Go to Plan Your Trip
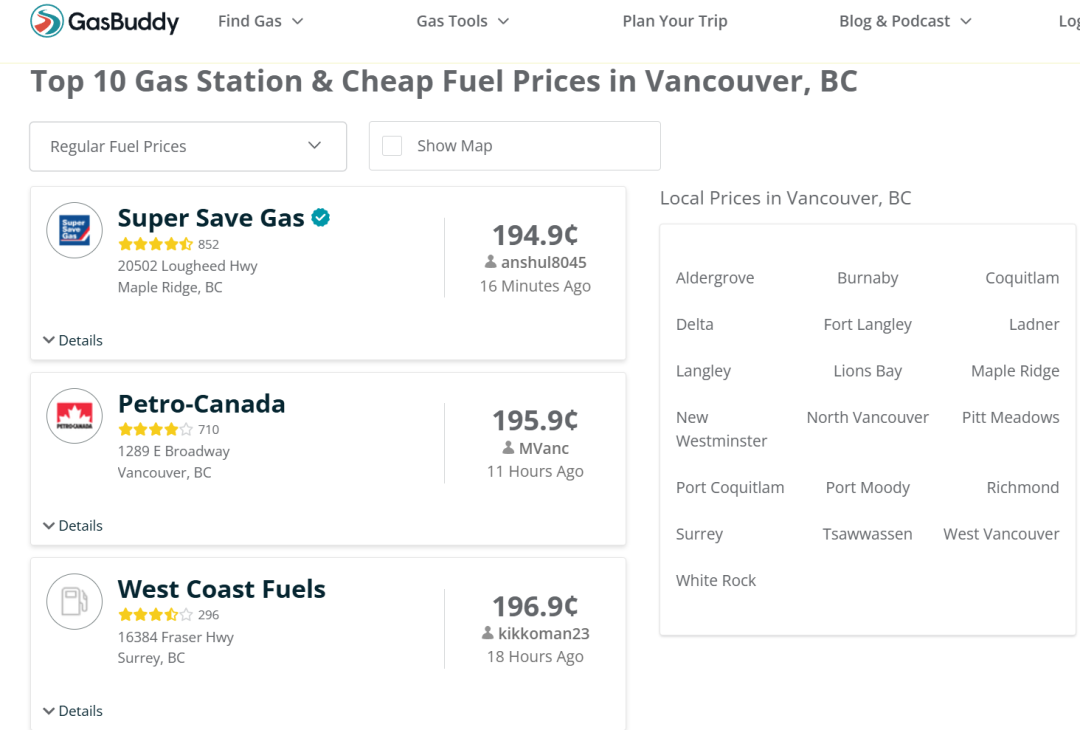Image resolution: width=1080 pixels, height=730 pixels. click(x=675, y=21)
